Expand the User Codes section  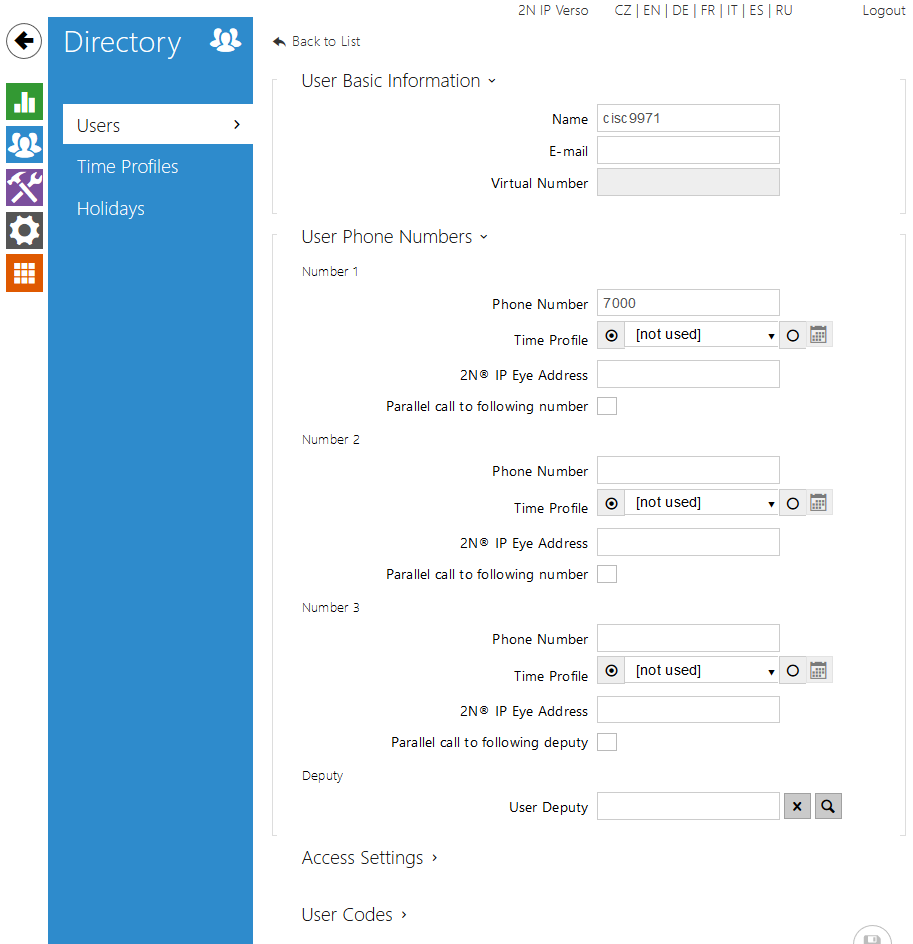click(x=354, y=915)
